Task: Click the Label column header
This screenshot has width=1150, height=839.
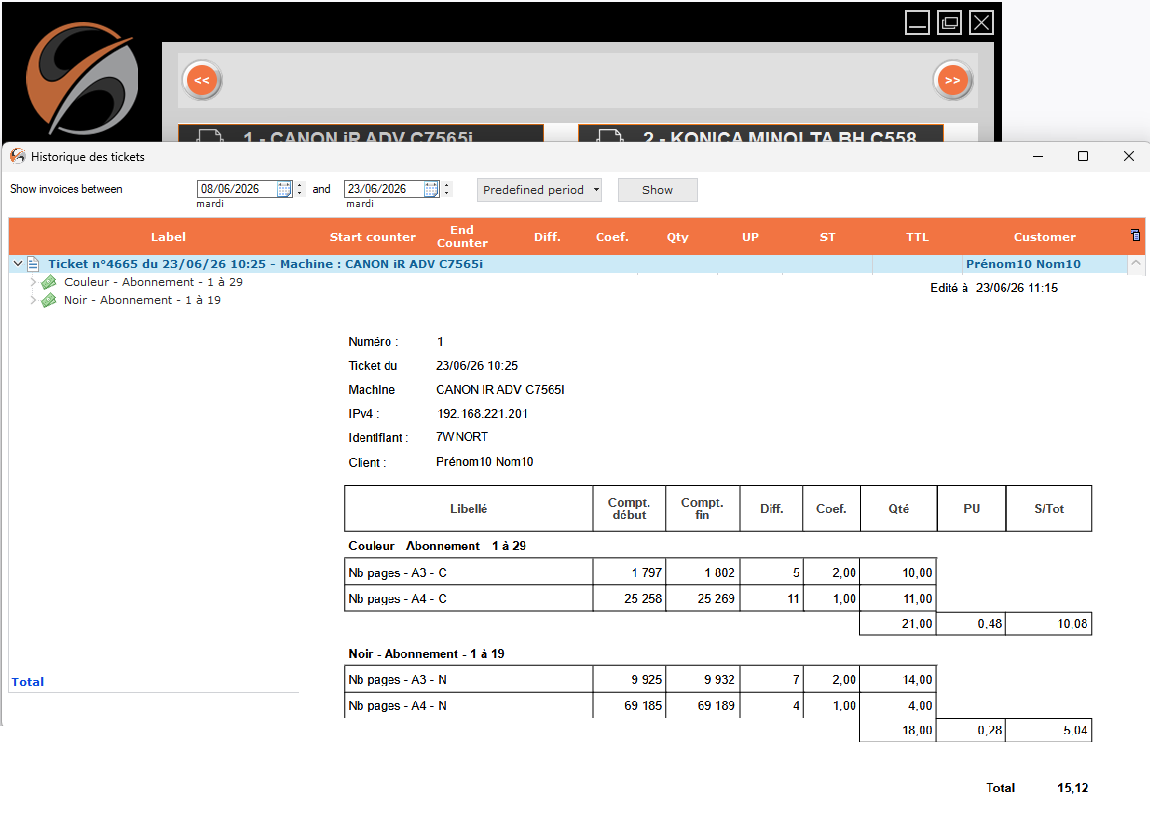Action: pyautogui.click(x=168, y=237)
